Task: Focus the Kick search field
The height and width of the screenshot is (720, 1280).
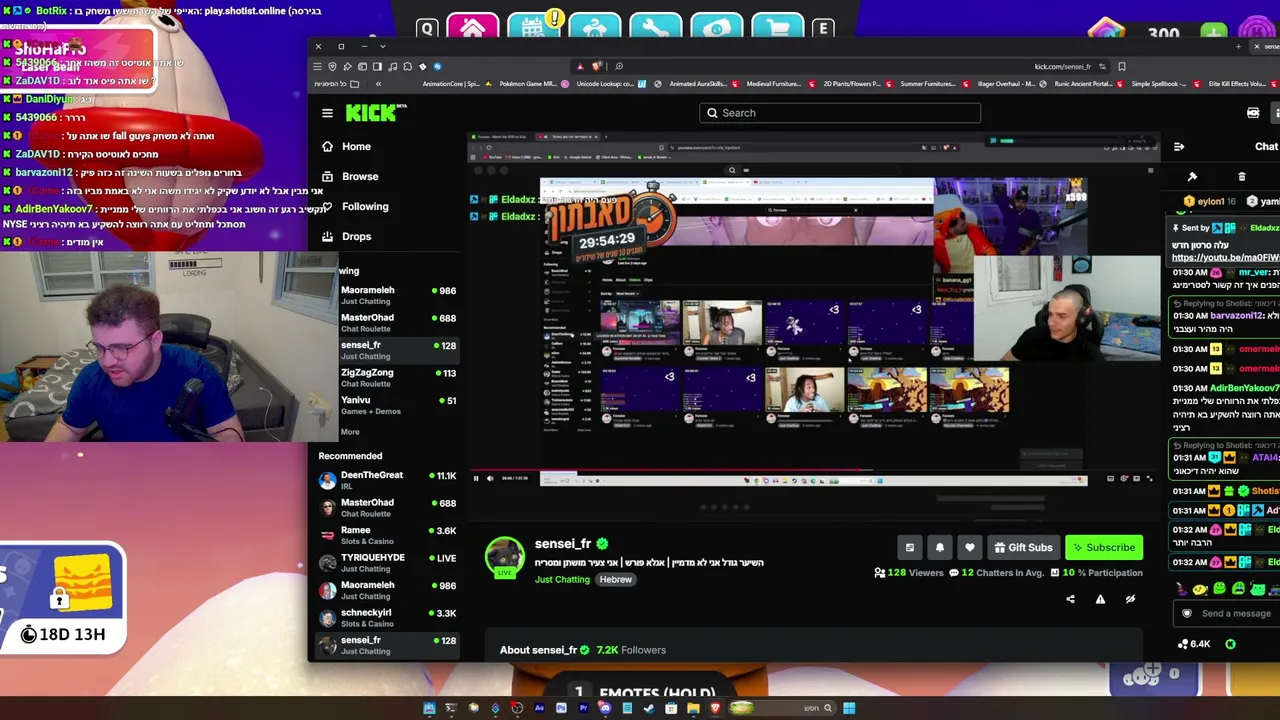Action: 840,113
